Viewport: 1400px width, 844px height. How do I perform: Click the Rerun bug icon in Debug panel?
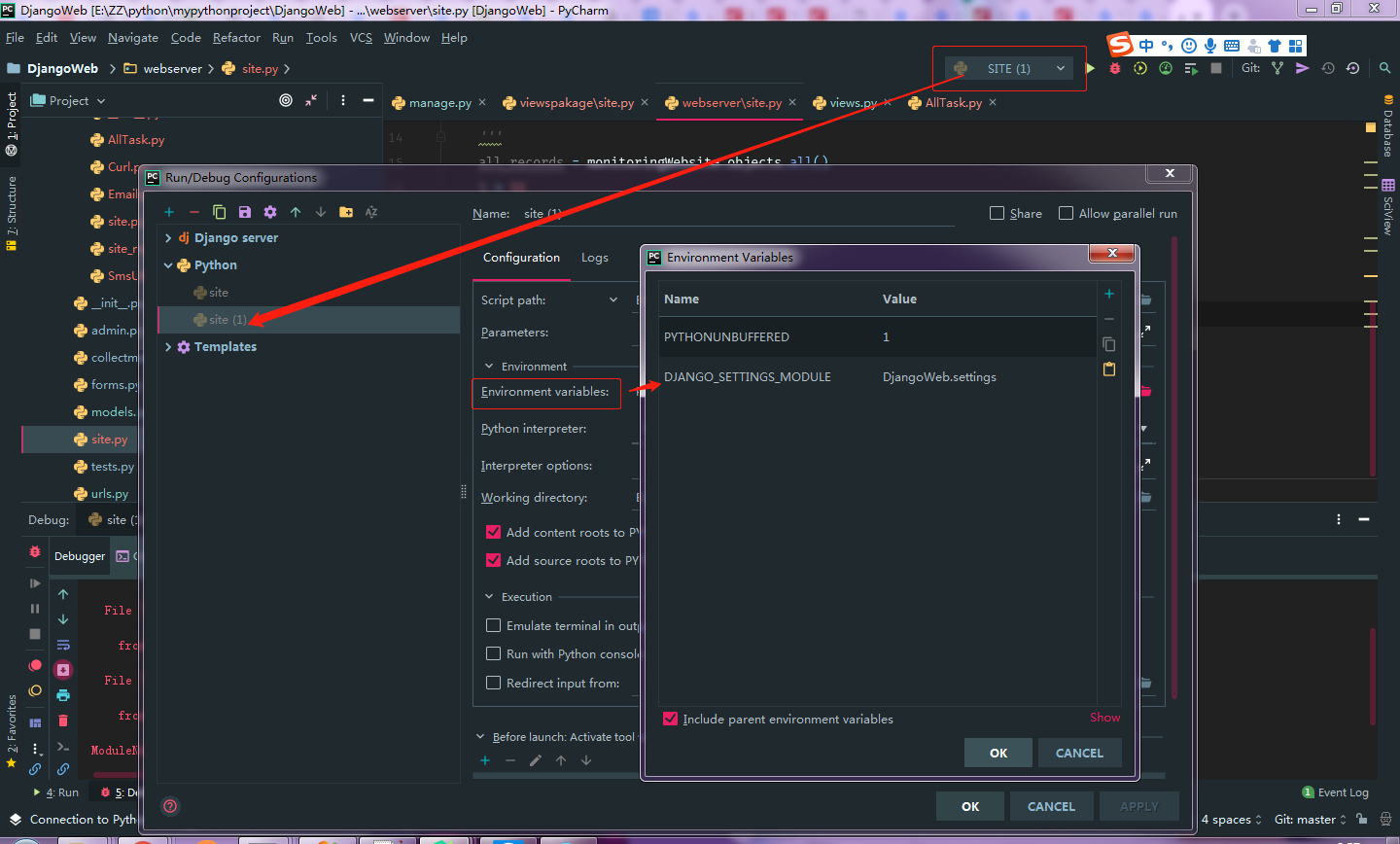click(x=35, y=551)
